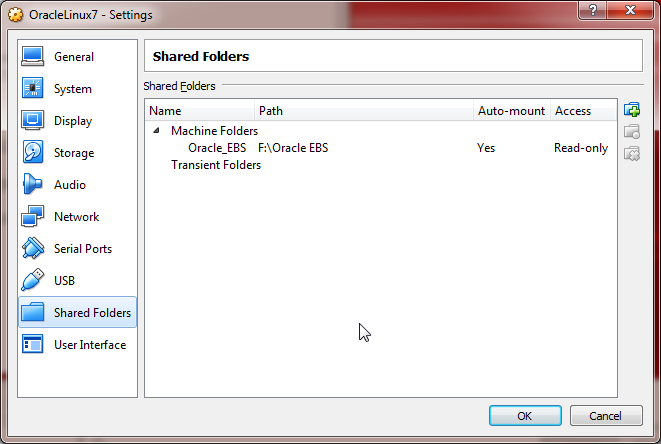Edit the selected shared folder

[x=631, y=132]
